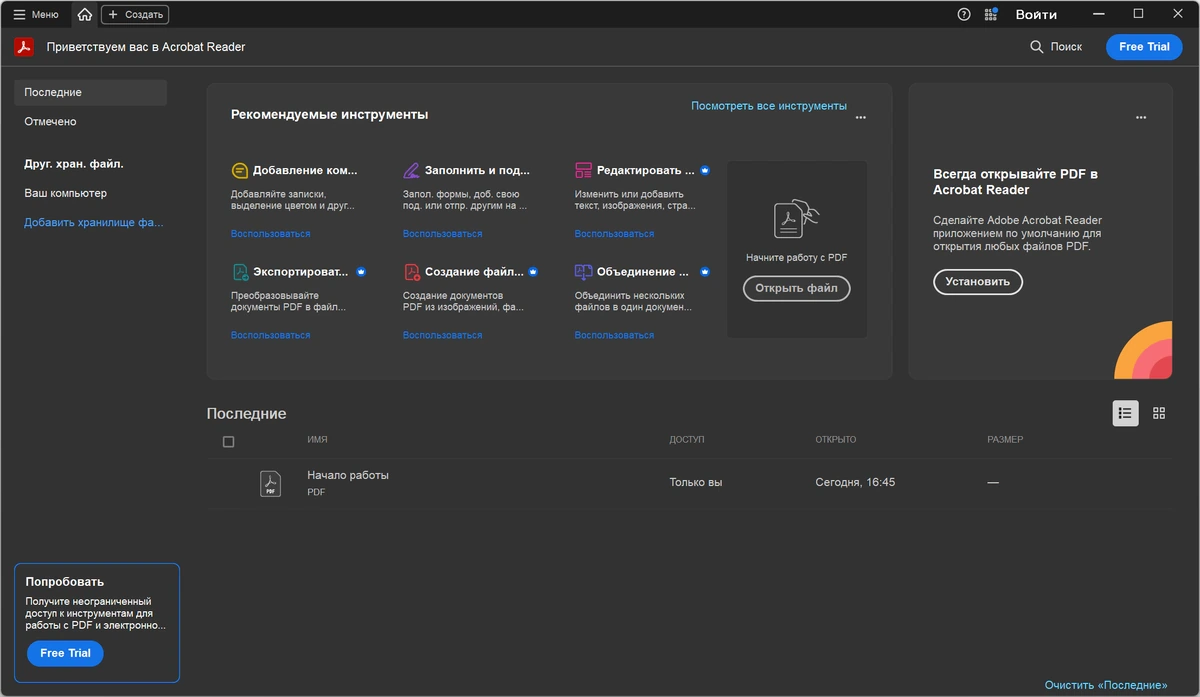Click the Только вы access cell
Screen dimensions: 1200x697
click(x=696, y=482)
